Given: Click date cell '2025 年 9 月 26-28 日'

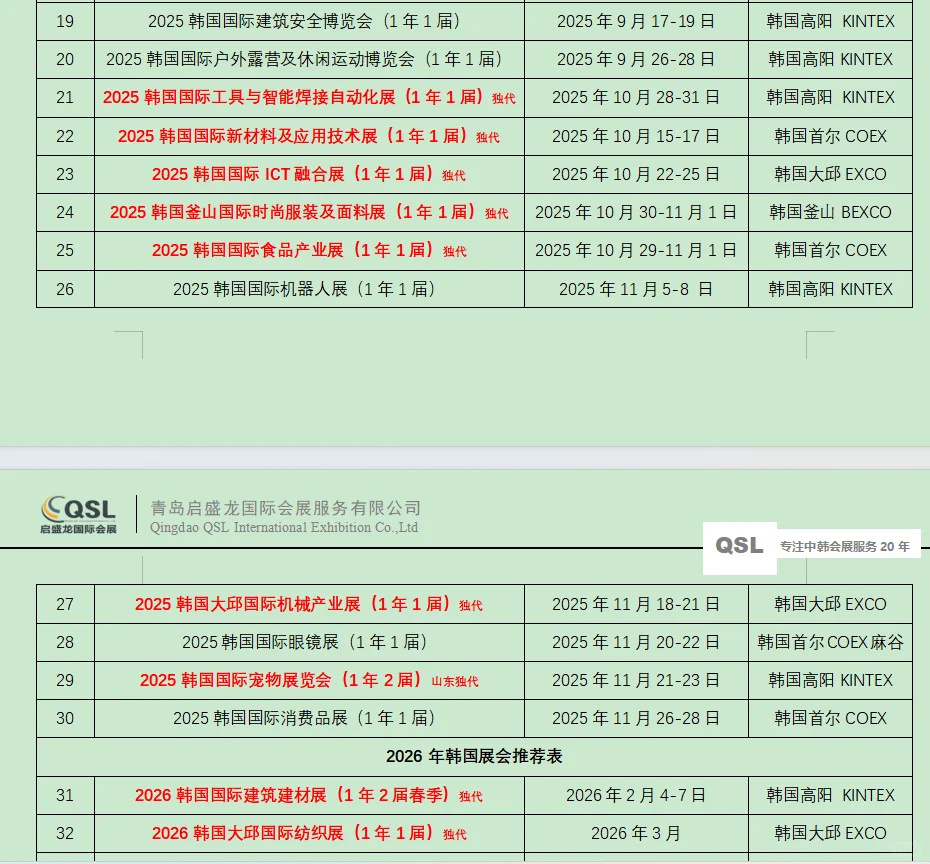Looking at the screenshot, I should pyautogui.click(x=636, y=59).
